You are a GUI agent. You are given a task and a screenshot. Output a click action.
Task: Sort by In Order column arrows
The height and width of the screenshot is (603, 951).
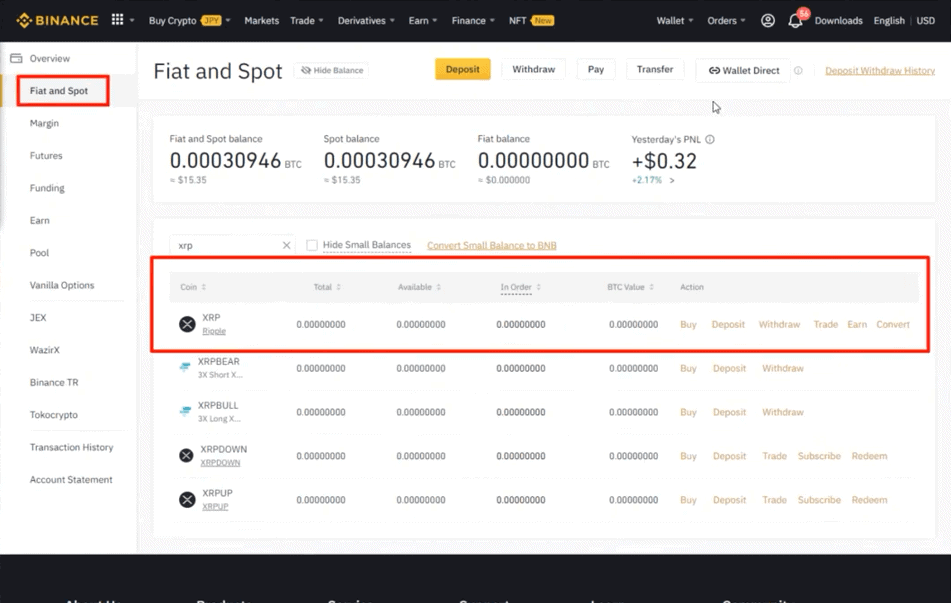coord(539,287)
